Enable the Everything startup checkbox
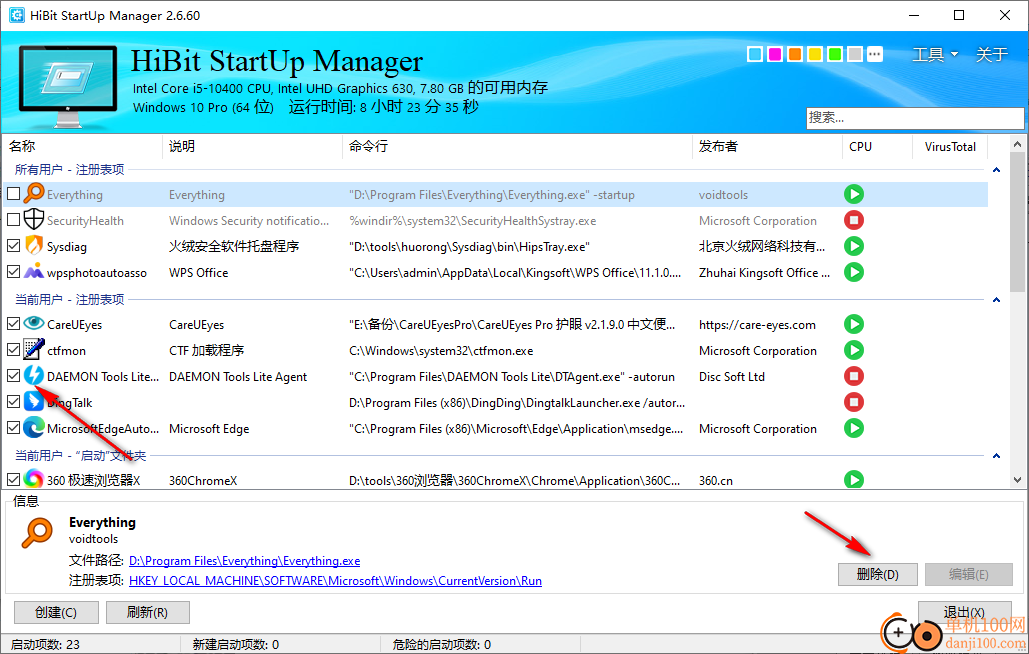1029x654 pixels. coord(13,194)
